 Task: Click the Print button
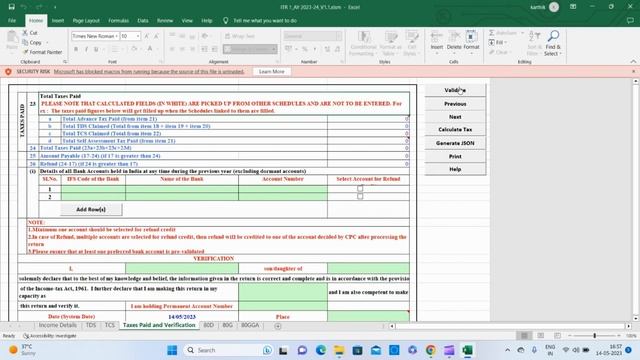click(x=455, y=156)
